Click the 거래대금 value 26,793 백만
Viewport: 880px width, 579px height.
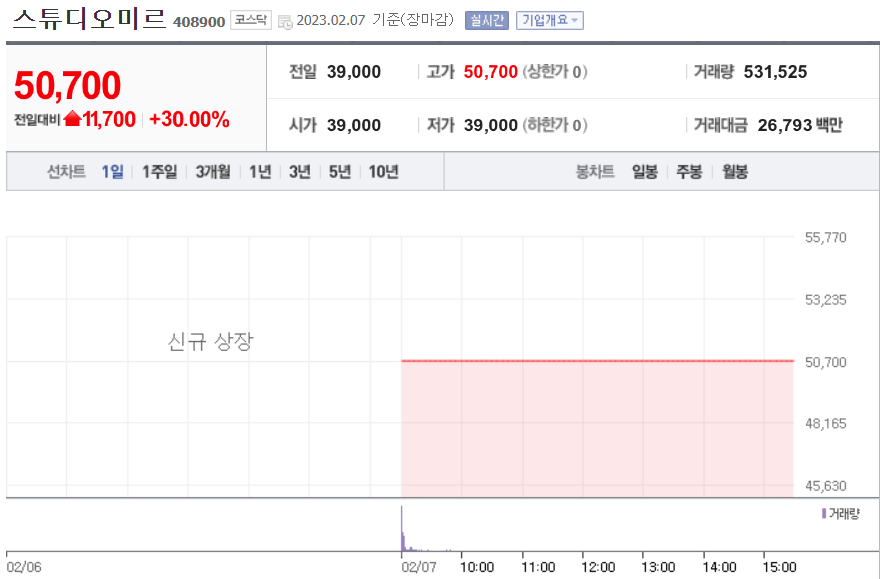click(x=800, y=125)
